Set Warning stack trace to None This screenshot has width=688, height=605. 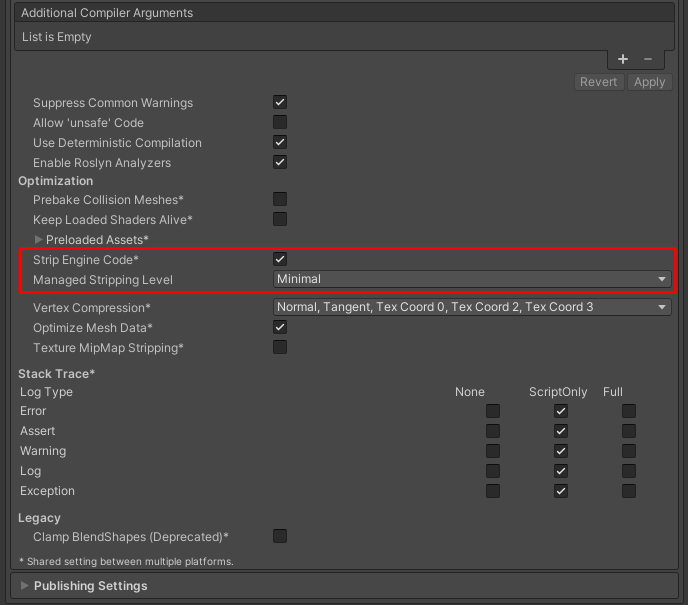[493, 451]
